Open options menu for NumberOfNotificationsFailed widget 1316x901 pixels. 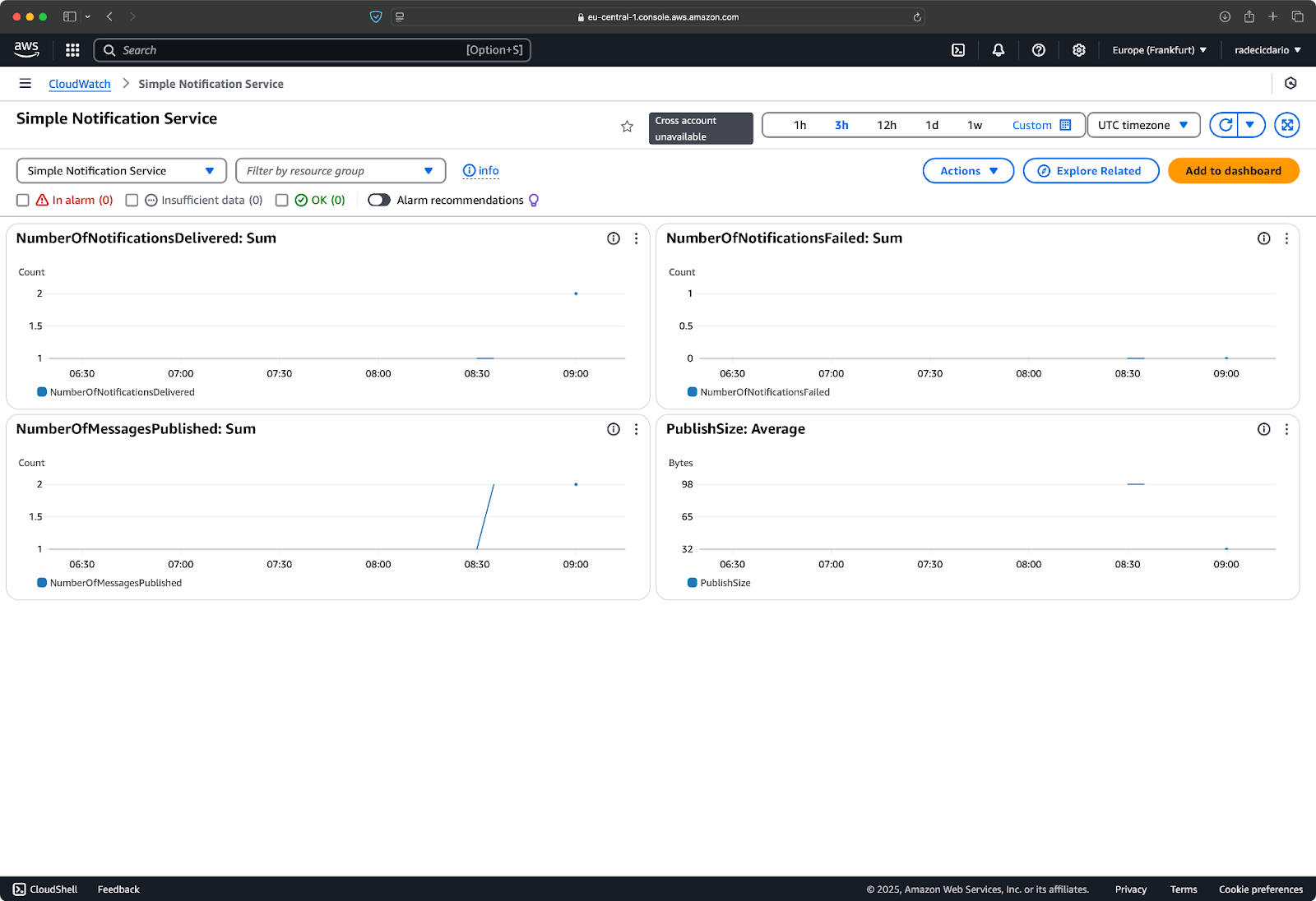click(x=1286, y=238)
